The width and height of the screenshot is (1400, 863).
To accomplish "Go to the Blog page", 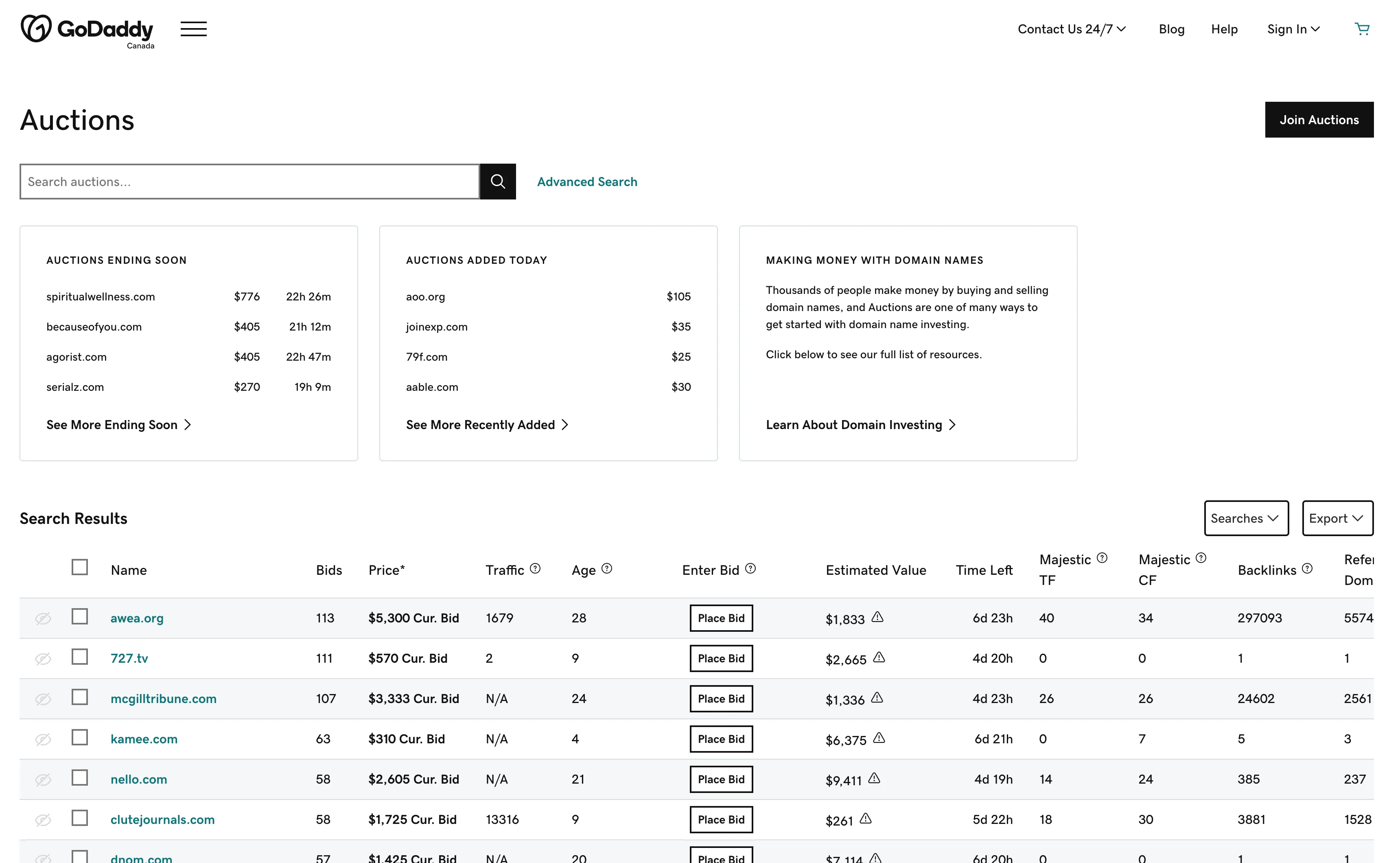I will tap(1171, 29).
